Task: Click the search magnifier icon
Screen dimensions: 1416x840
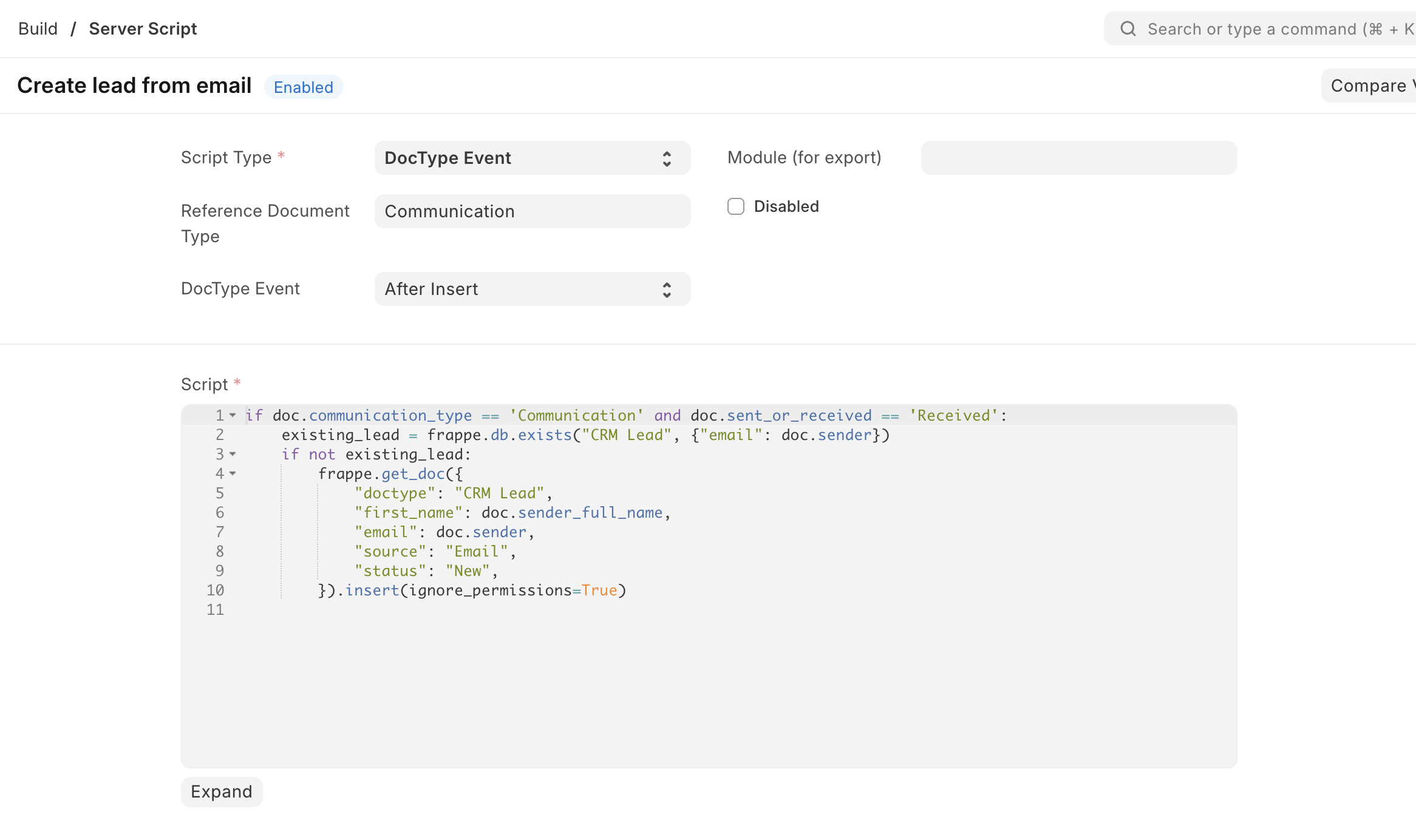Action: (x=1128, y=29)
